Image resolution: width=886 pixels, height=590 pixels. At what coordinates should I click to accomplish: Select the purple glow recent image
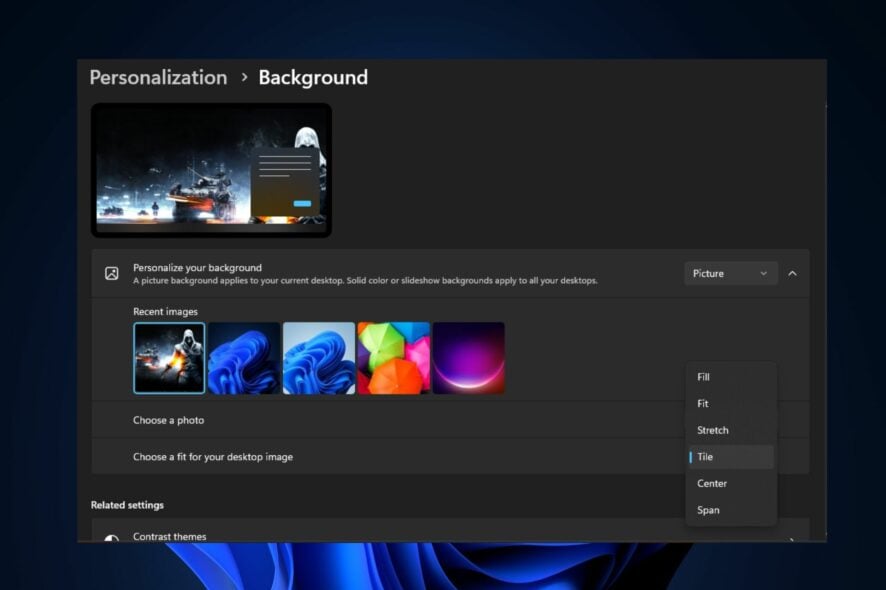coord(468,358)
